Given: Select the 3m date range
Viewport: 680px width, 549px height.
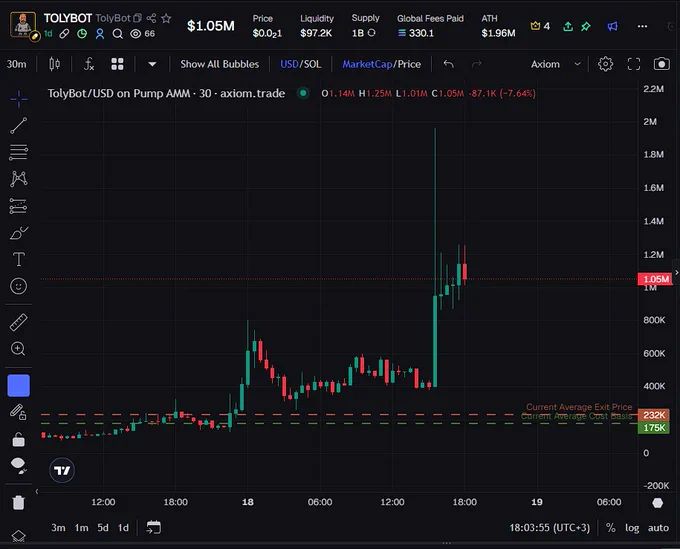Looking at the screenshot, I should (58, 528).
